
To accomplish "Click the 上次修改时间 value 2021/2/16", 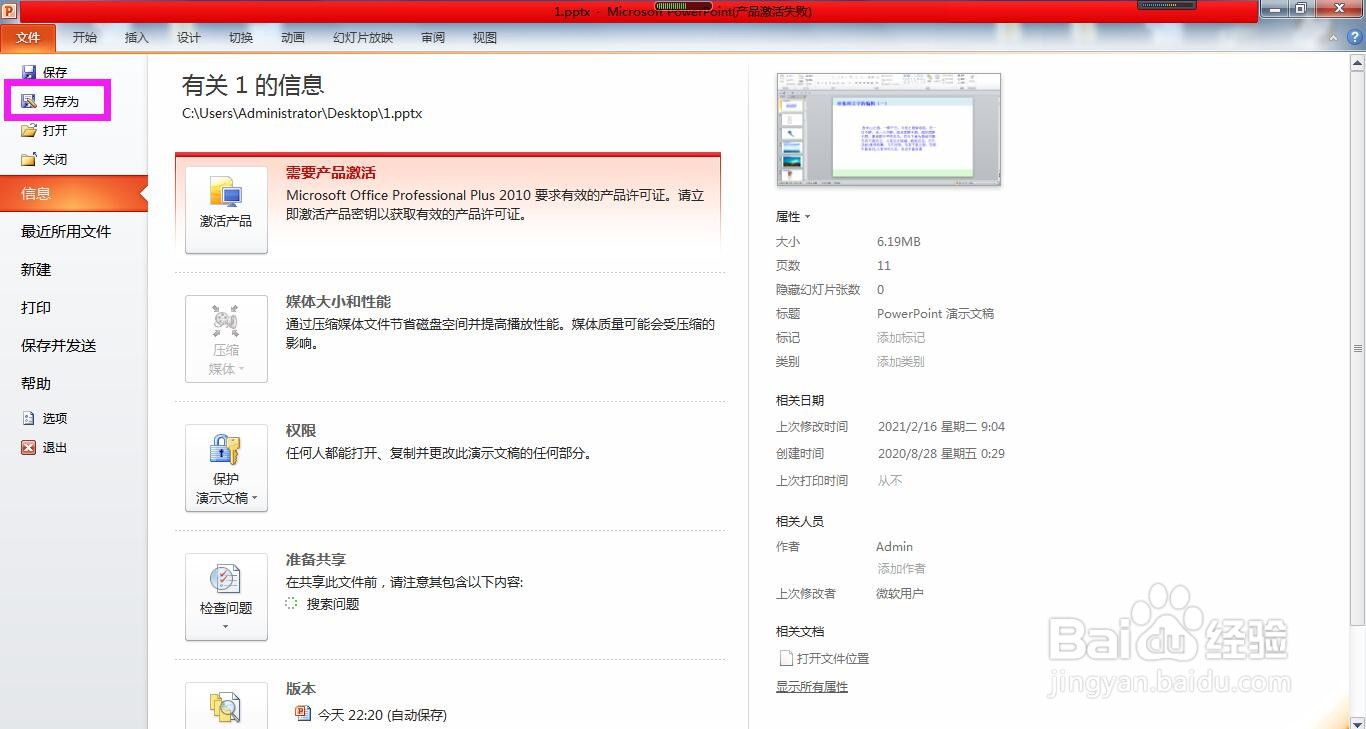I will [941, 426].
